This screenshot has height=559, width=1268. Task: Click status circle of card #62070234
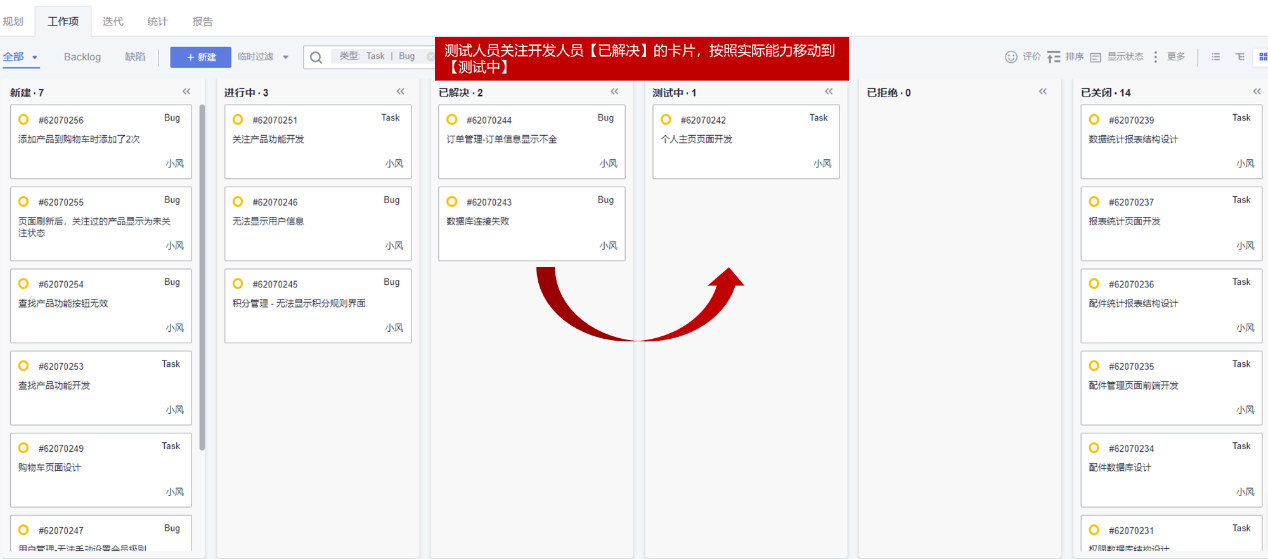tap(1093, 447)
